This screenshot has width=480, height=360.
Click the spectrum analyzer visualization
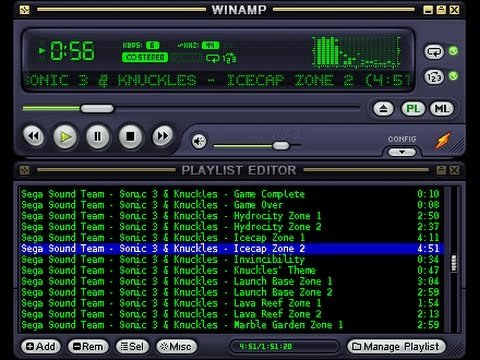pyautogui.click(x=356, y=52)
